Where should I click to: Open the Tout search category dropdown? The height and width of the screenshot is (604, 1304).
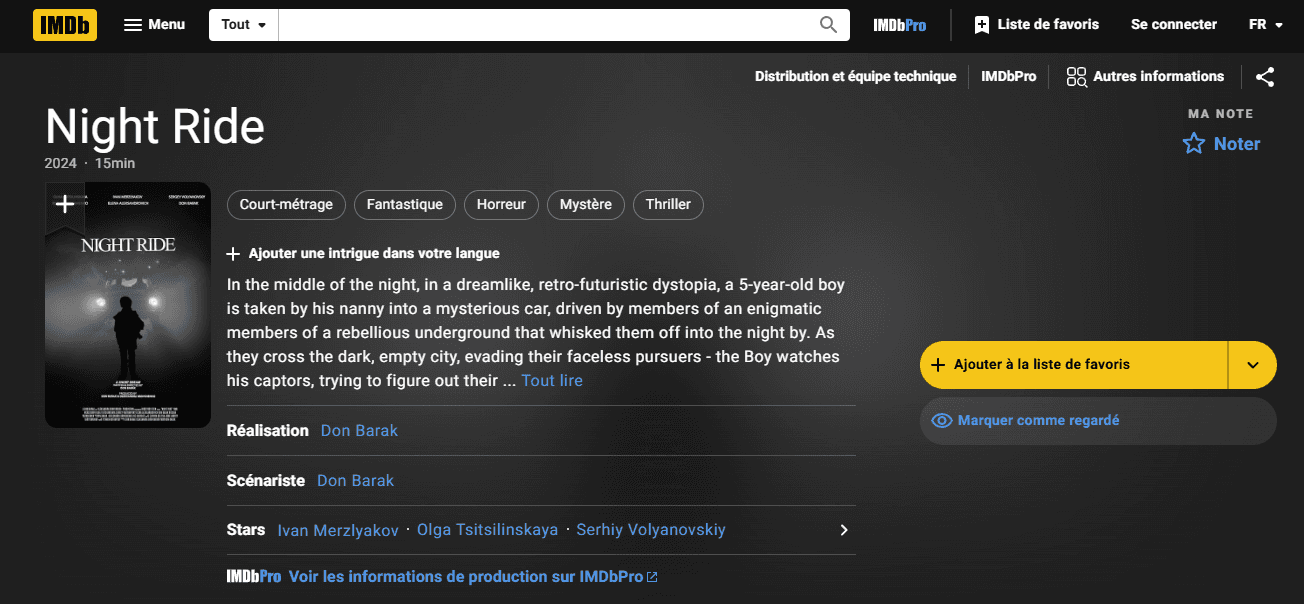pos(244,25)
